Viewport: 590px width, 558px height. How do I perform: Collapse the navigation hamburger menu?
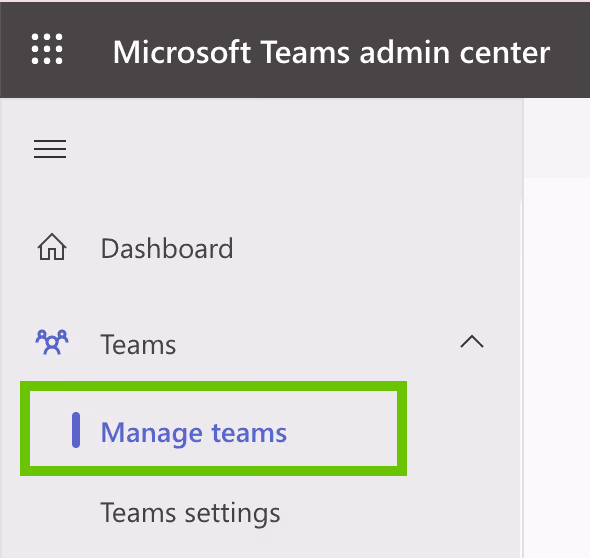coord(50,149)
